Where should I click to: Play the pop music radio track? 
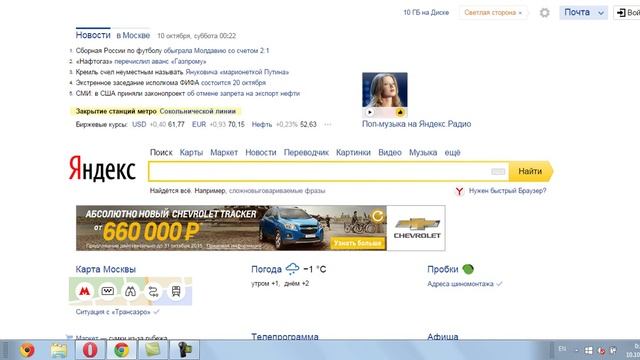click(370, 112)
